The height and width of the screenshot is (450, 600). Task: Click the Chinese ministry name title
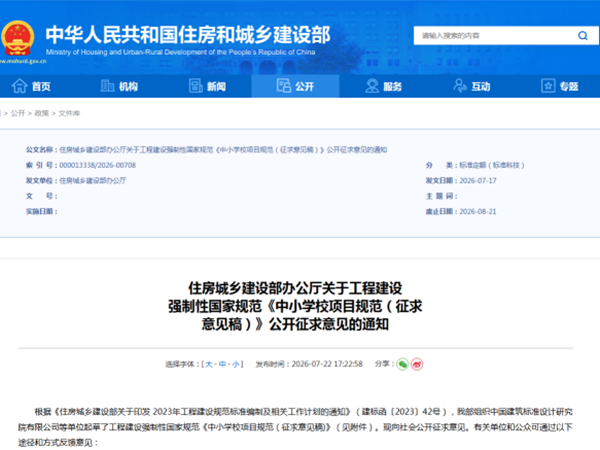(x=188, y=35)
